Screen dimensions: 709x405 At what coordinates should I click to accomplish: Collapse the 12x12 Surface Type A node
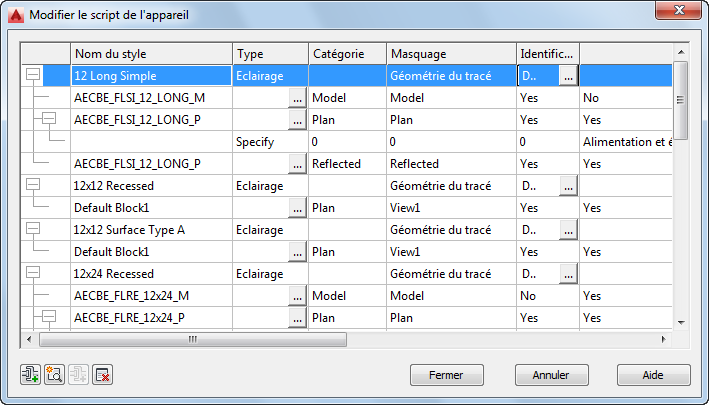click(x=33, y=229)
